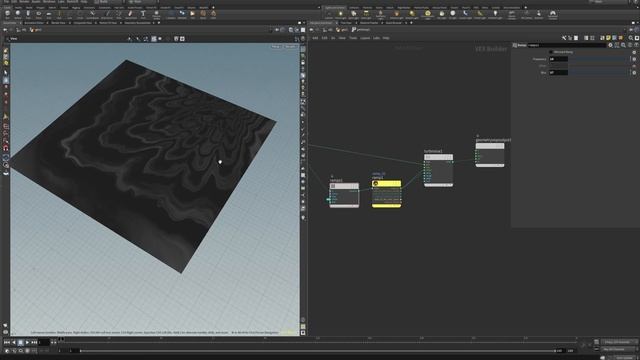Image resolution: width=640 pixels, height=360 pixels.
Task: Select the Spray Paint shelf tool
Action: (x=131, y=14)
